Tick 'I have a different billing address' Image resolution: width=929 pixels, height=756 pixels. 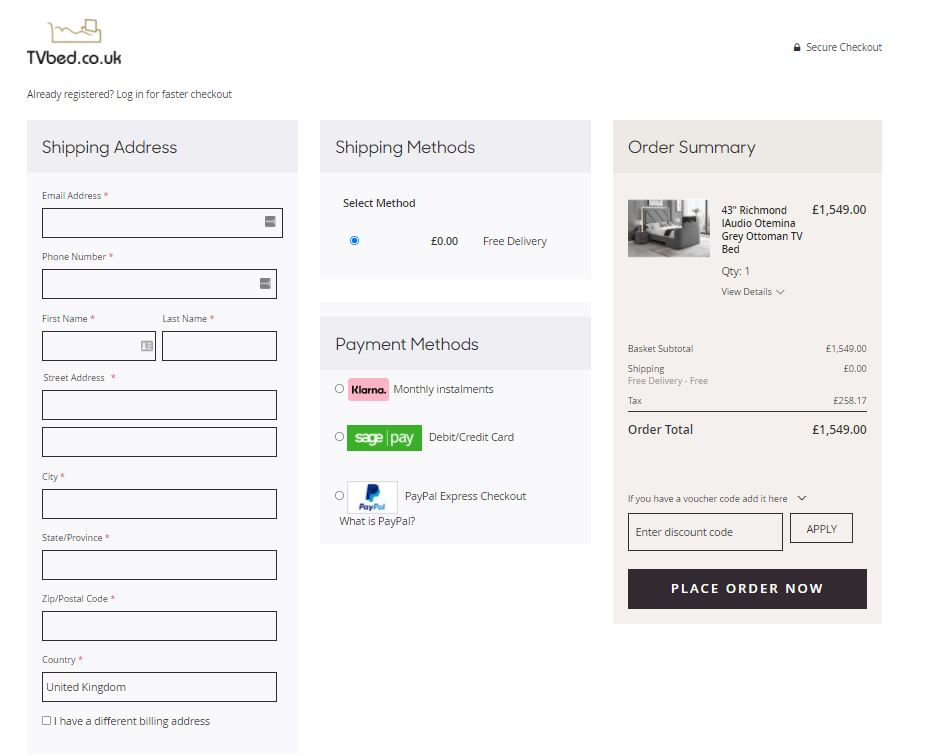click(x=47, y=721)
